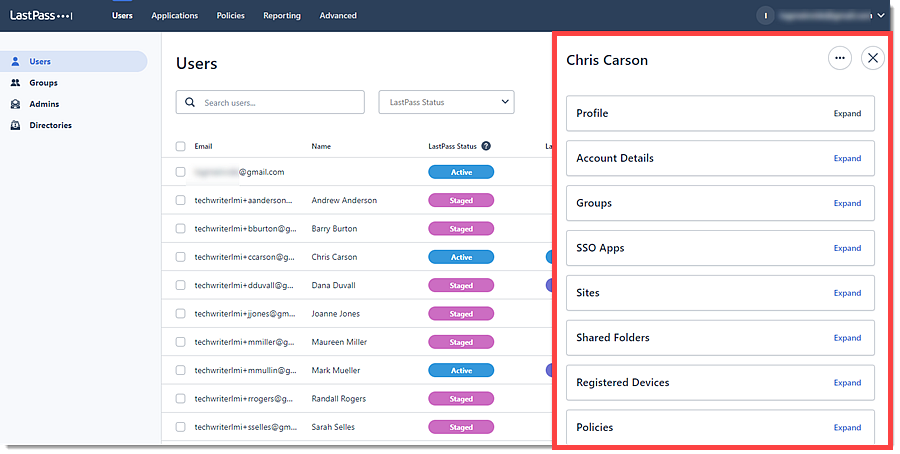Open the Directories sidebar icon
900x454 pixels.
click(16, 125)
